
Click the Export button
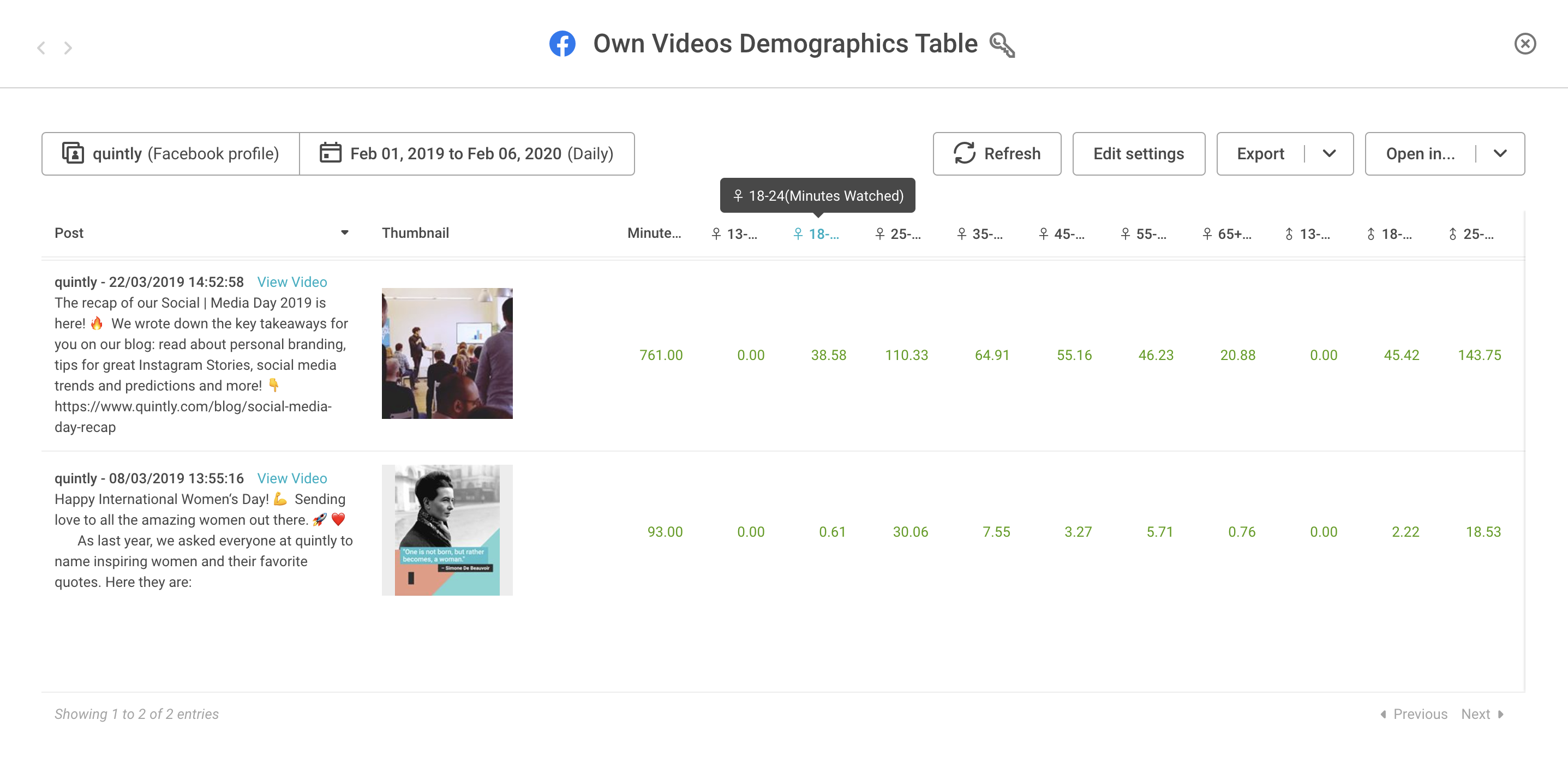[x=1260, y=153]
